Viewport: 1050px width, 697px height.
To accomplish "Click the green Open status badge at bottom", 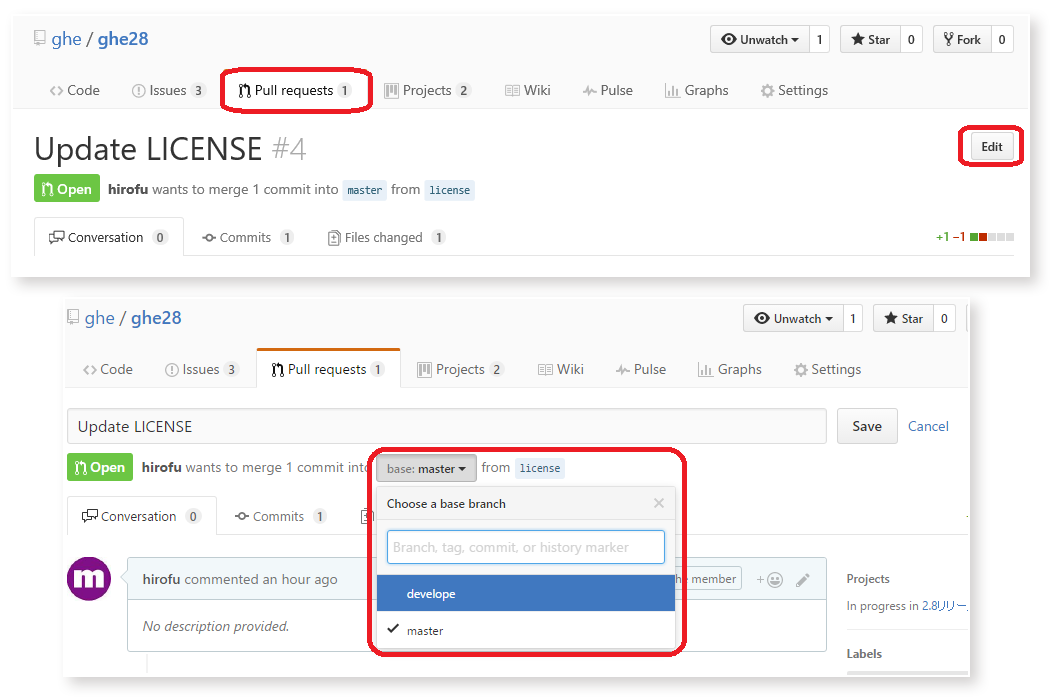I will point(100,467).
